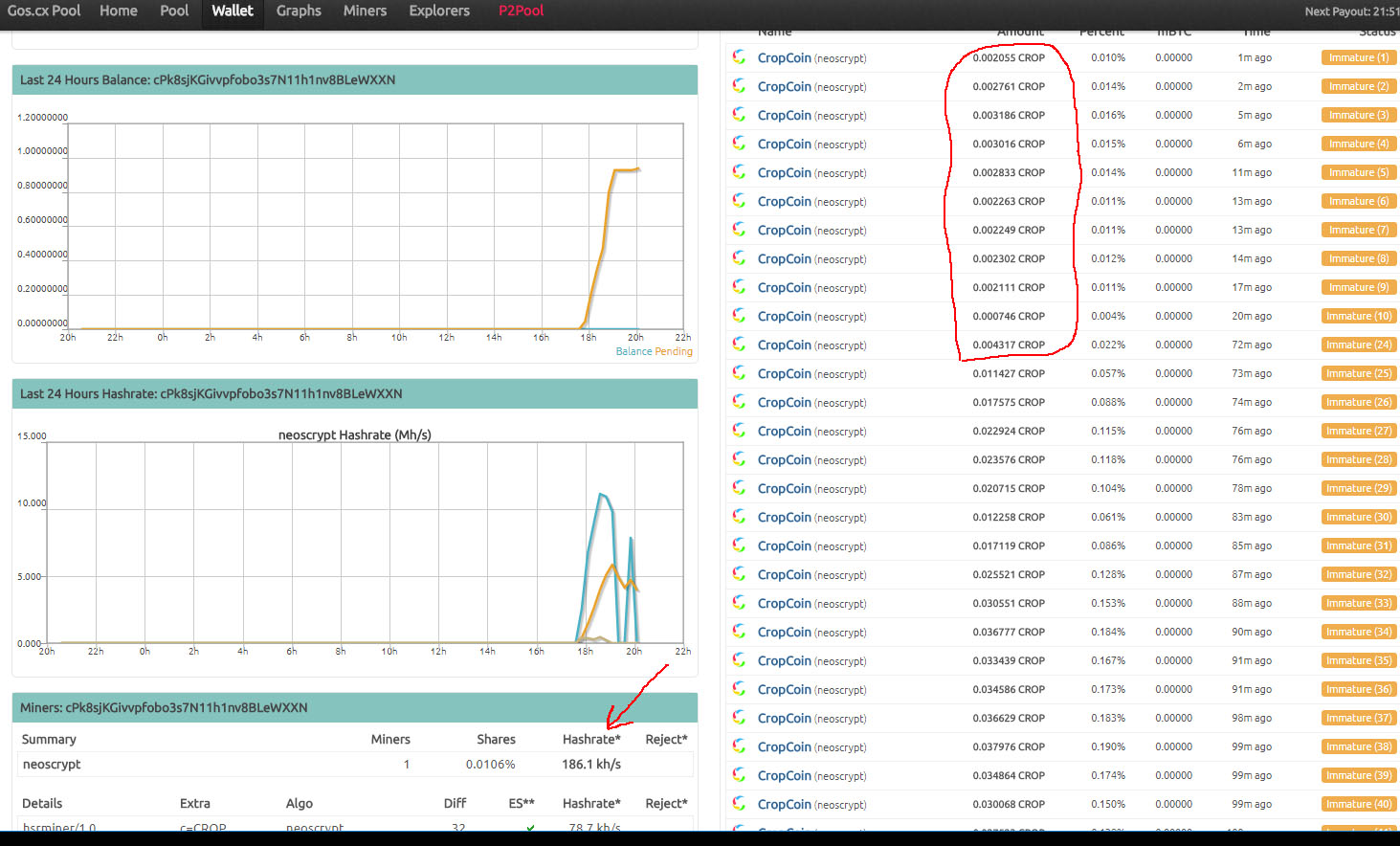
Task: Open the red P2Pool link
Action: tap(521, 11)
